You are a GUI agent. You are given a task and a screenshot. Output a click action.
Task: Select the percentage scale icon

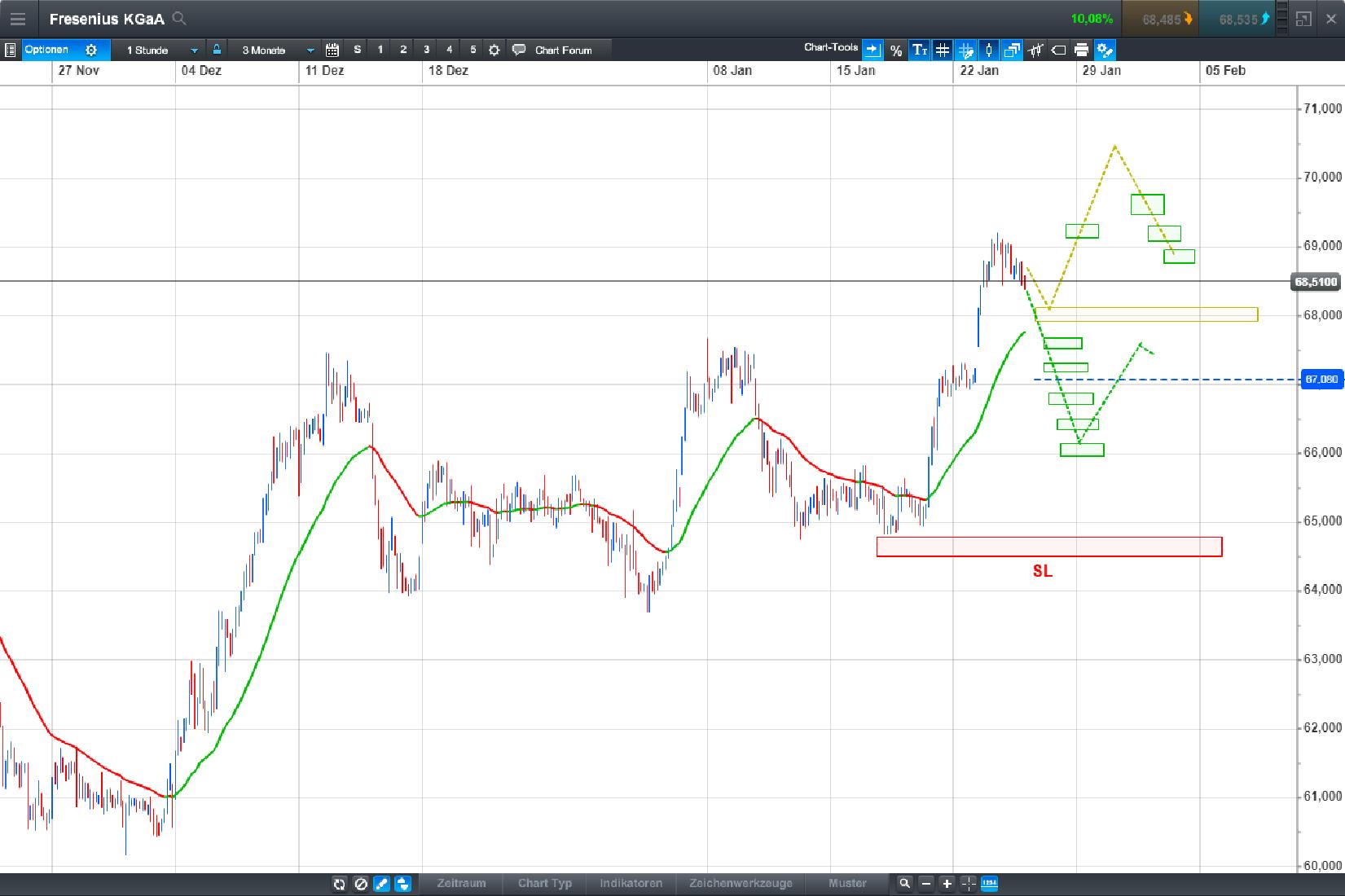point(895,50)
